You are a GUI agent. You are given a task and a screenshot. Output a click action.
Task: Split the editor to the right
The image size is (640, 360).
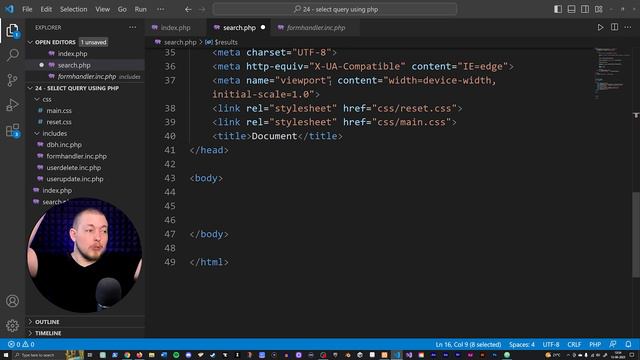coord(614,27)
